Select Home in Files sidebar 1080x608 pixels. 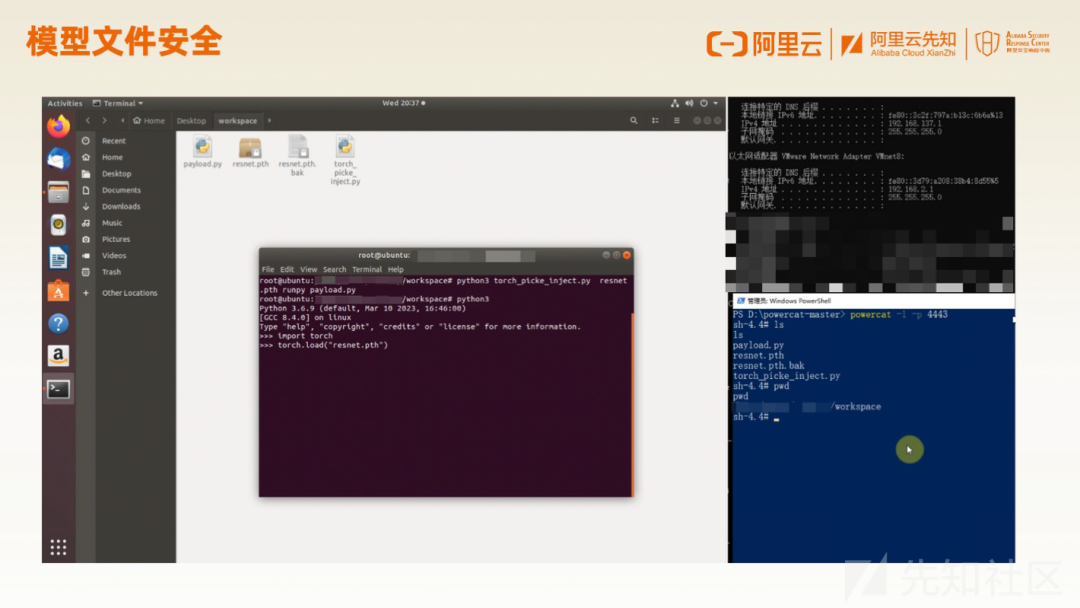coord(112,157)
